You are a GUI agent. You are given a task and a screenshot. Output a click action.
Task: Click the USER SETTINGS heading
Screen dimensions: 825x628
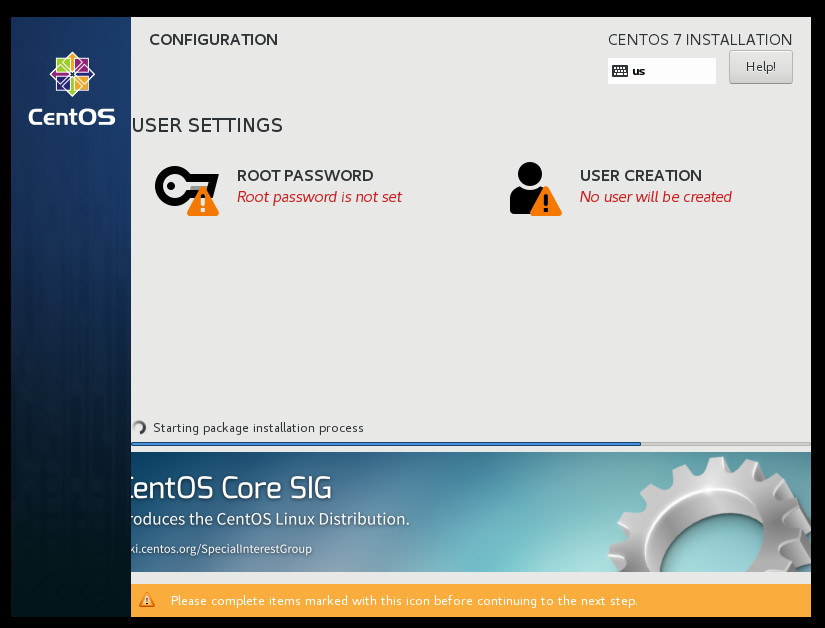pos(207,125)
